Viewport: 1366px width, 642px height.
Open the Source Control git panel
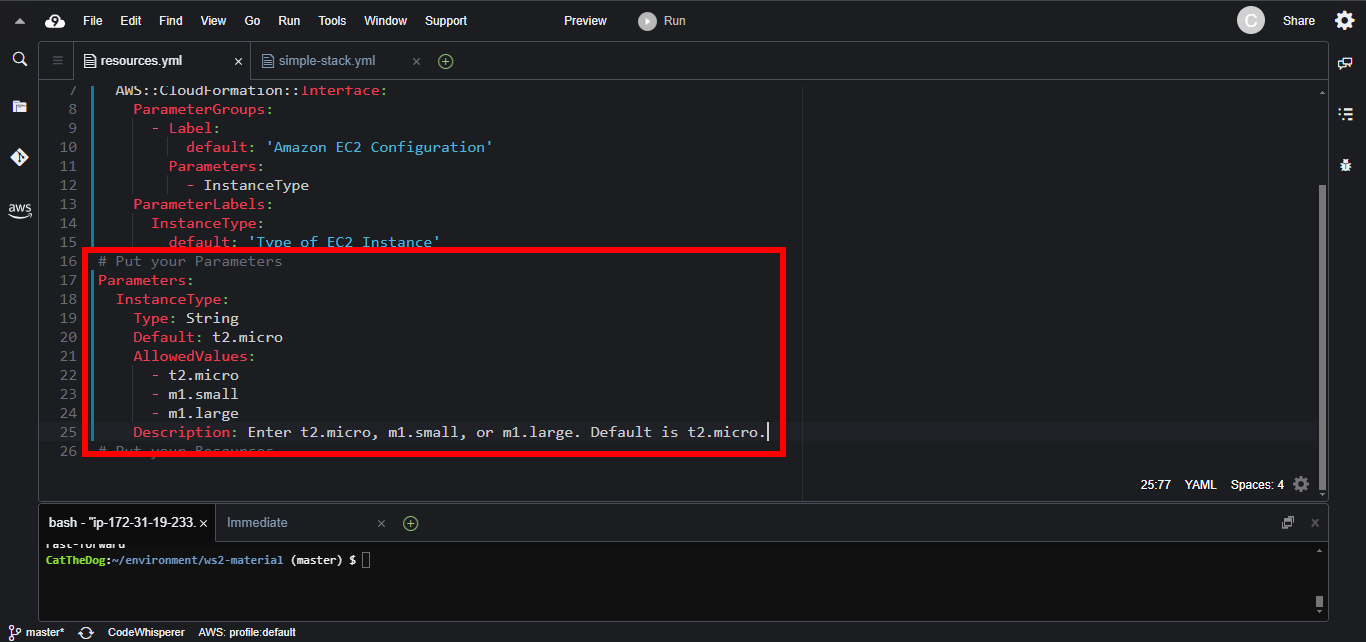[19, 157]
